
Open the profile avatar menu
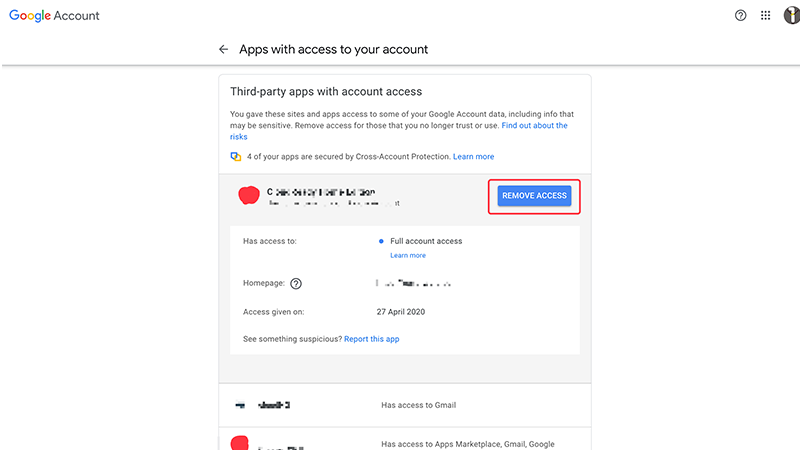tap(792, 15)
